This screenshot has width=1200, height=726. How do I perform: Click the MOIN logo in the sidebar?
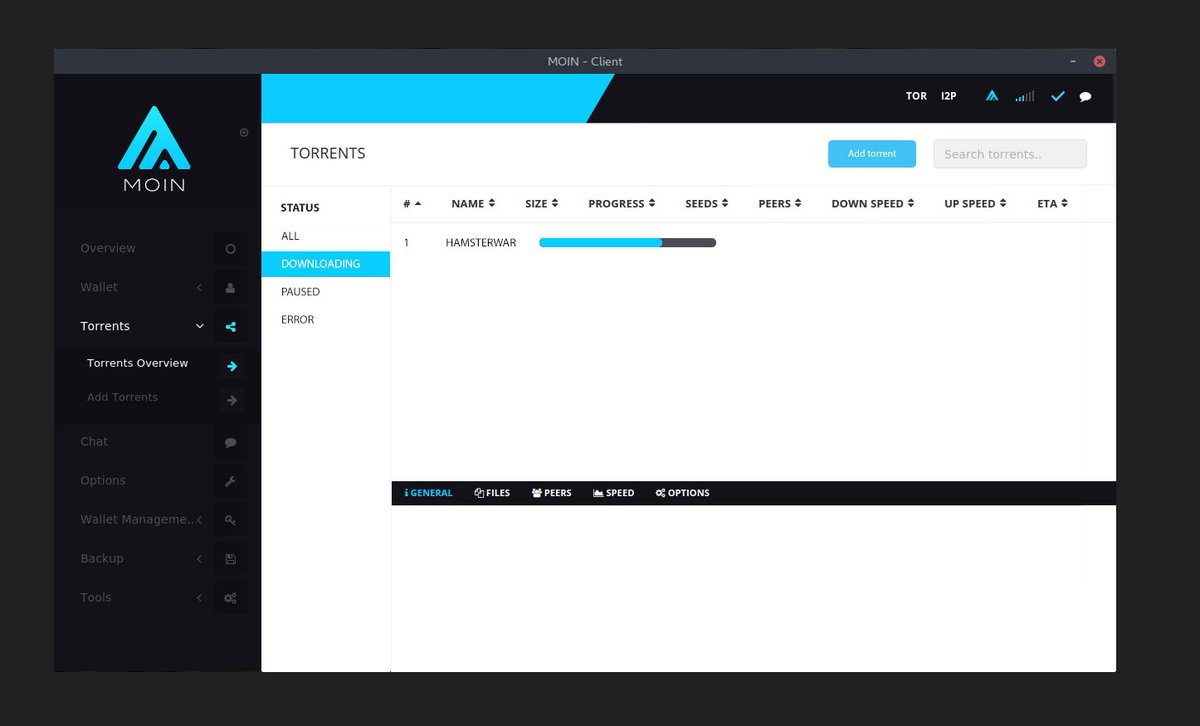click(154, 148)
